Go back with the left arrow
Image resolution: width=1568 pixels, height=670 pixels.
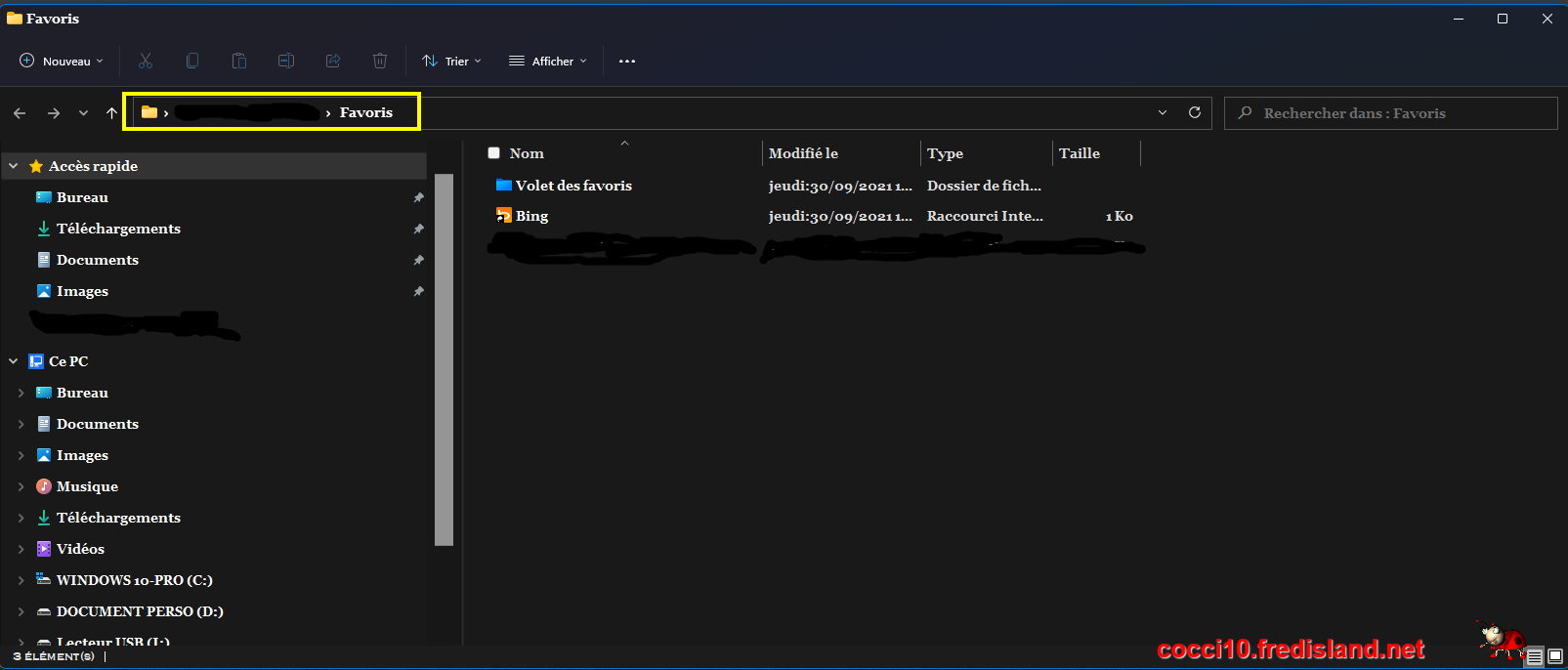click(x=20, y=113)
